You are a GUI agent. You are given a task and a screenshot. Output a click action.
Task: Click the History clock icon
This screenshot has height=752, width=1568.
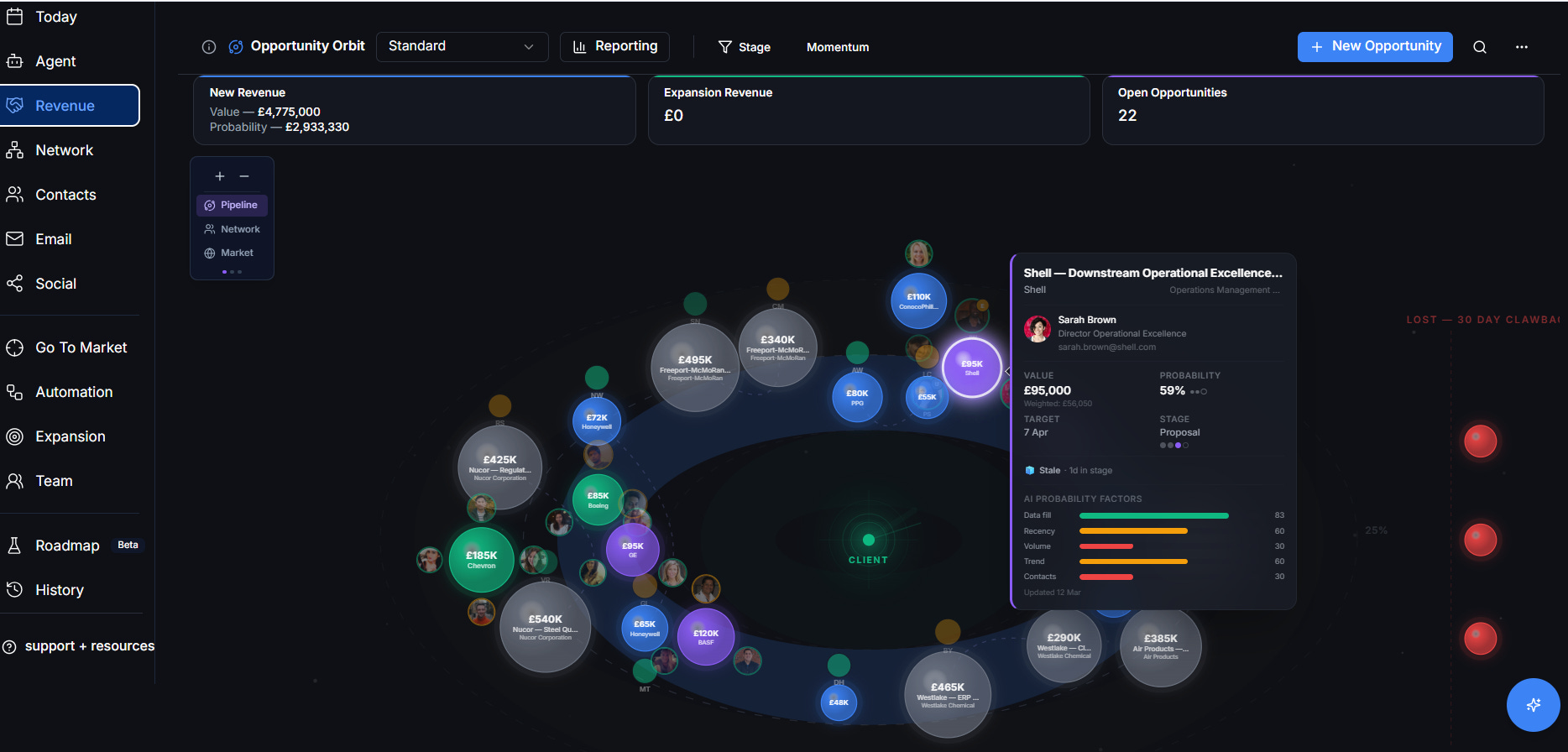tap(14, 590)
